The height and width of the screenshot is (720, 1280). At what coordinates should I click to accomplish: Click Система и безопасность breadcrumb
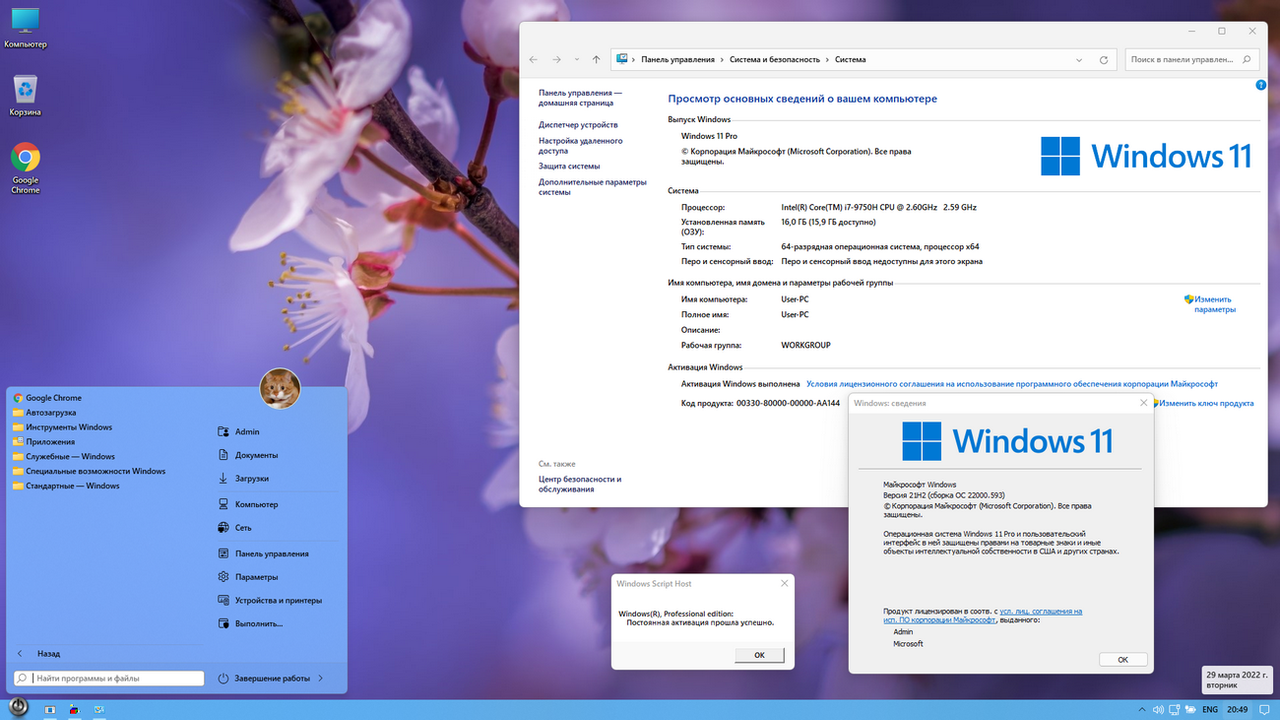(x=775, y=60)
